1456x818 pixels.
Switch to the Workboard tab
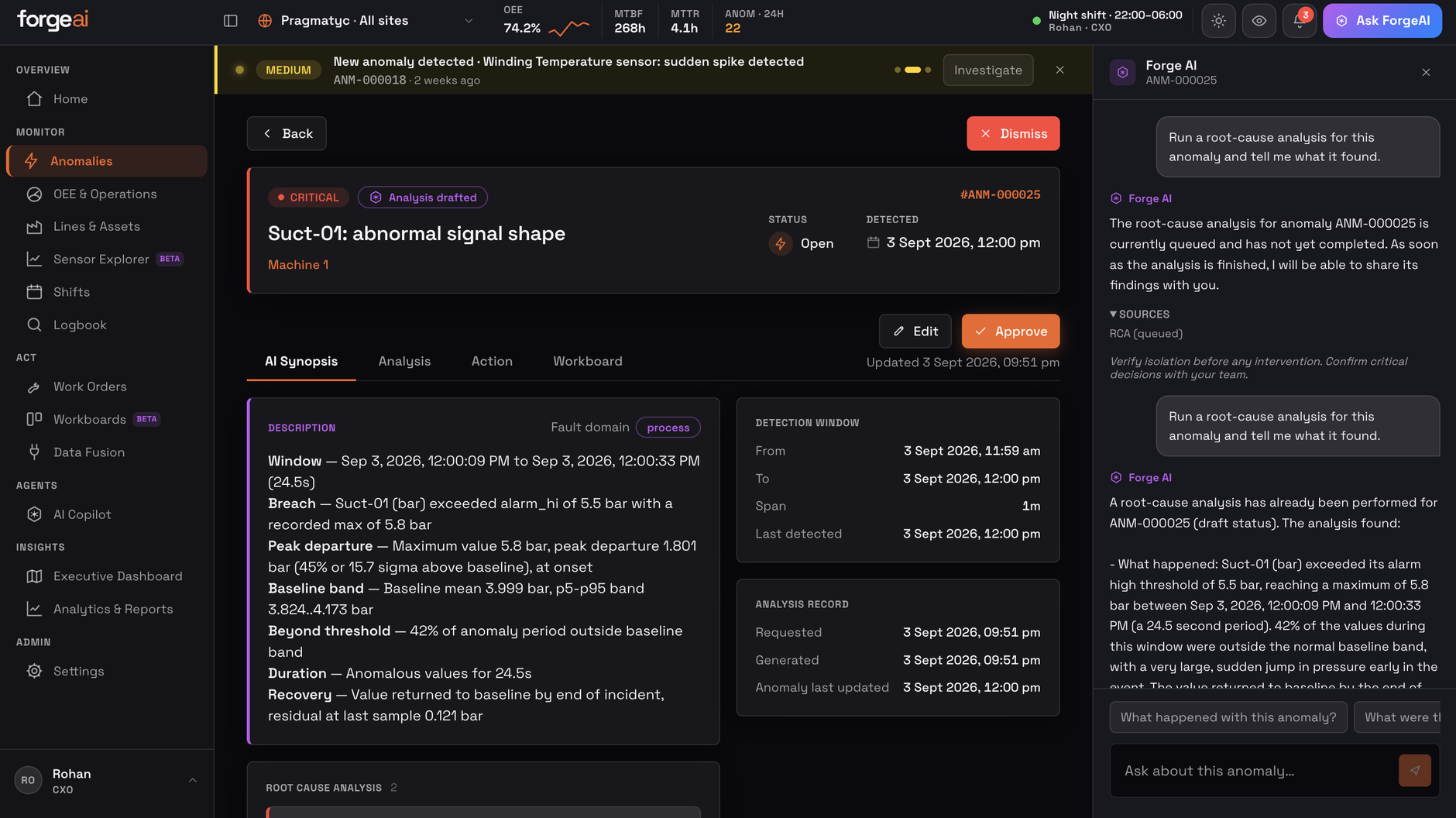coord(588,362)
